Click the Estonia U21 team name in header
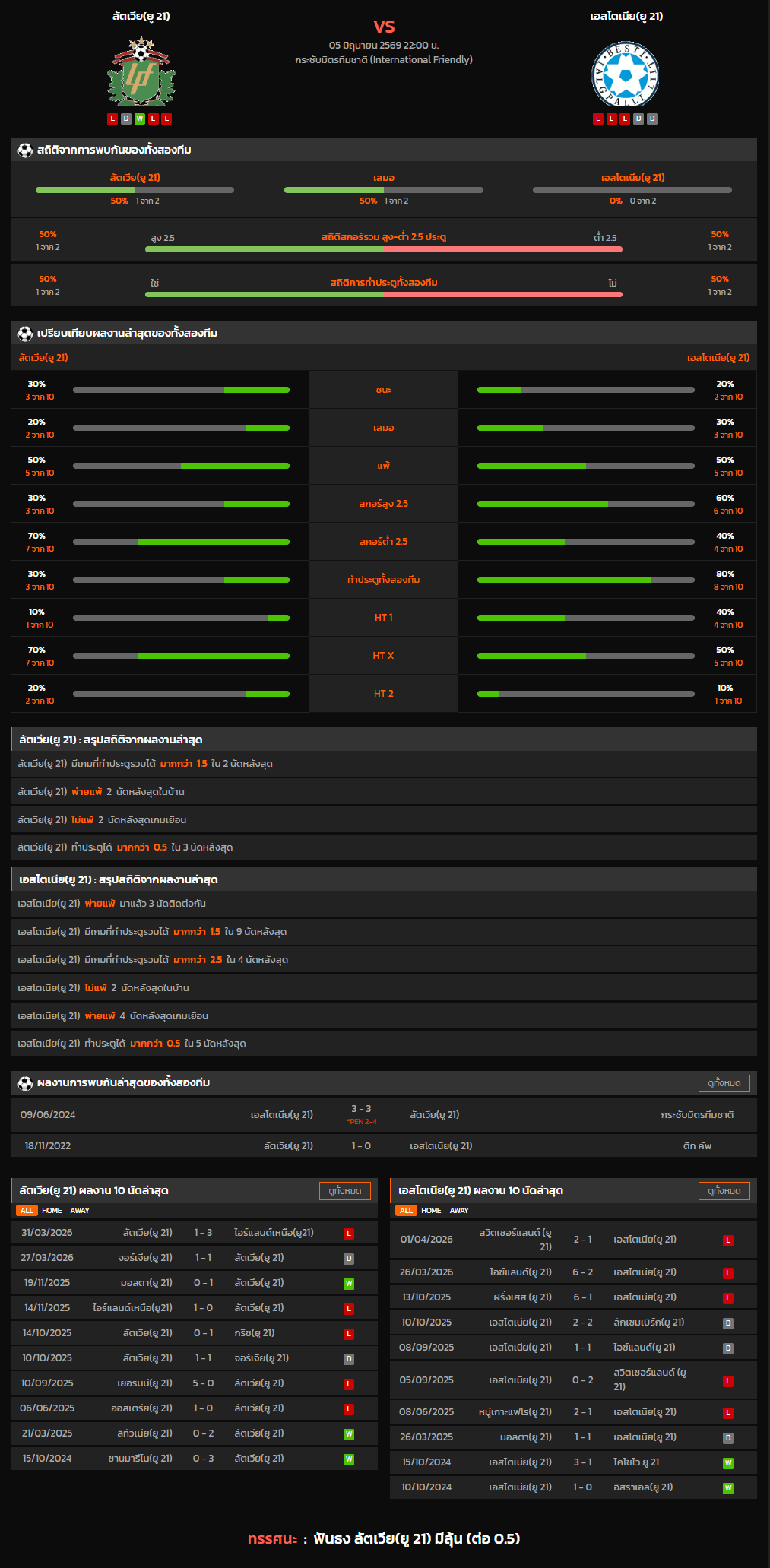The width and height of the screenshot is (770, 1568). 626,16
